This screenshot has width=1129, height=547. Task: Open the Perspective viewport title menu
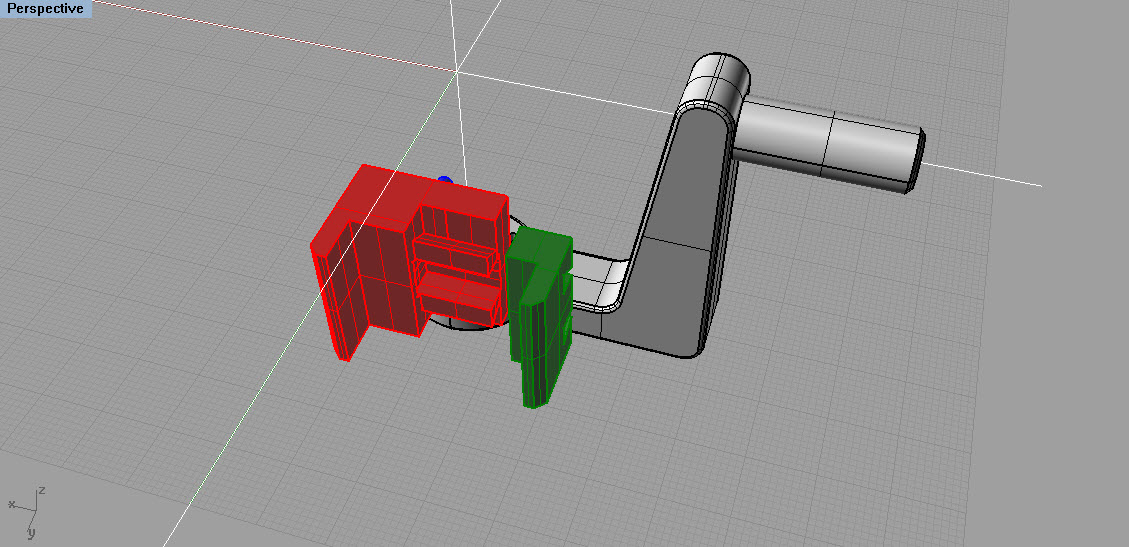pos(45,9)
